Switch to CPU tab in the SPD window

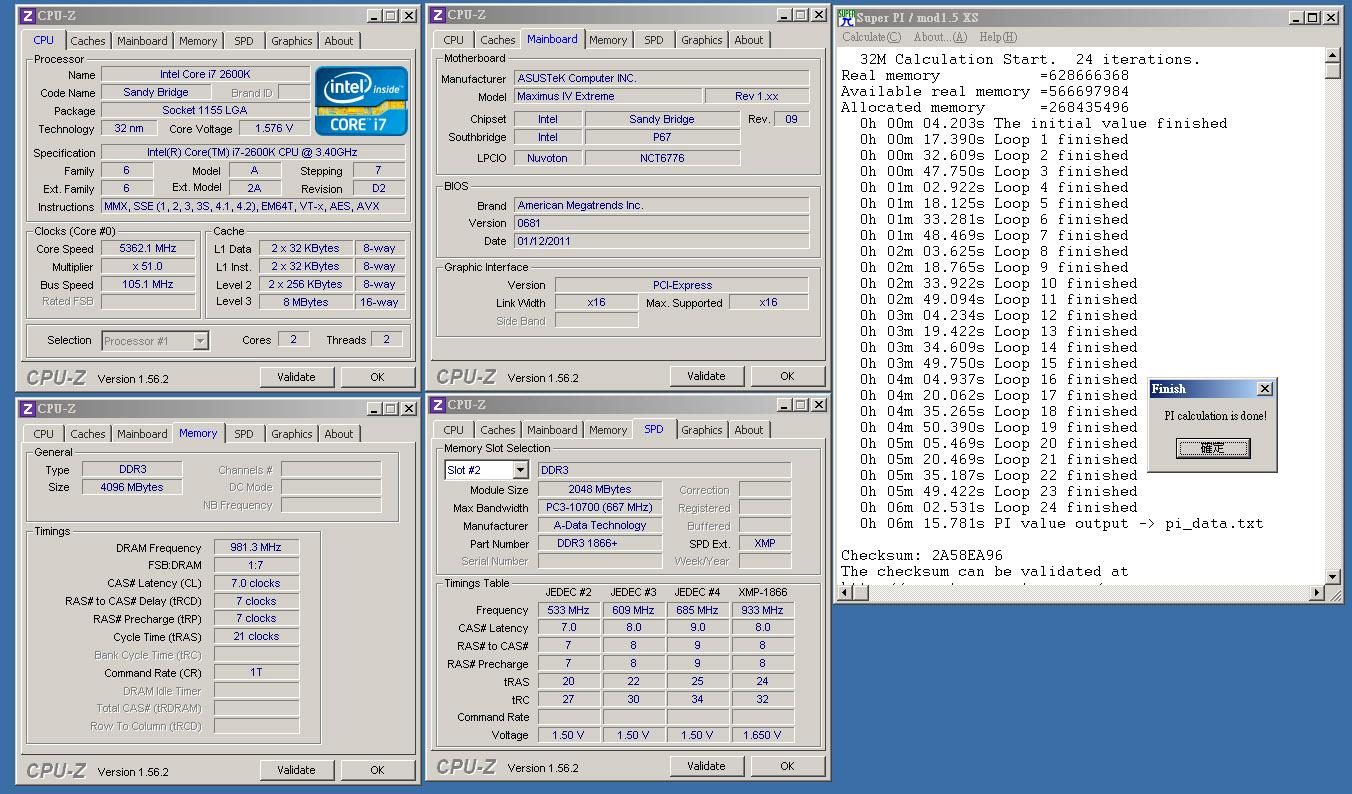pos(454,430)
